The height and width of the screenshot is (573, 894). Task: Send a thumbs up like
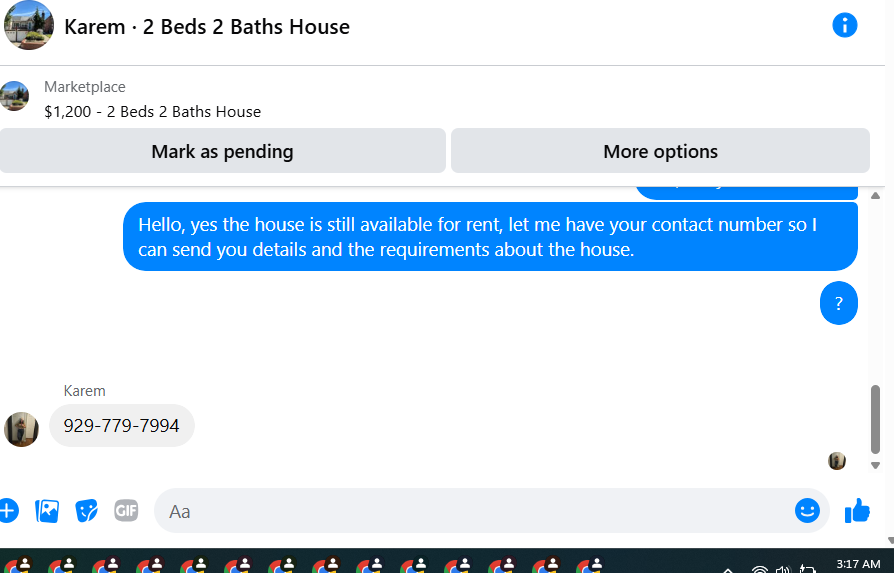(x=857, y=511)
